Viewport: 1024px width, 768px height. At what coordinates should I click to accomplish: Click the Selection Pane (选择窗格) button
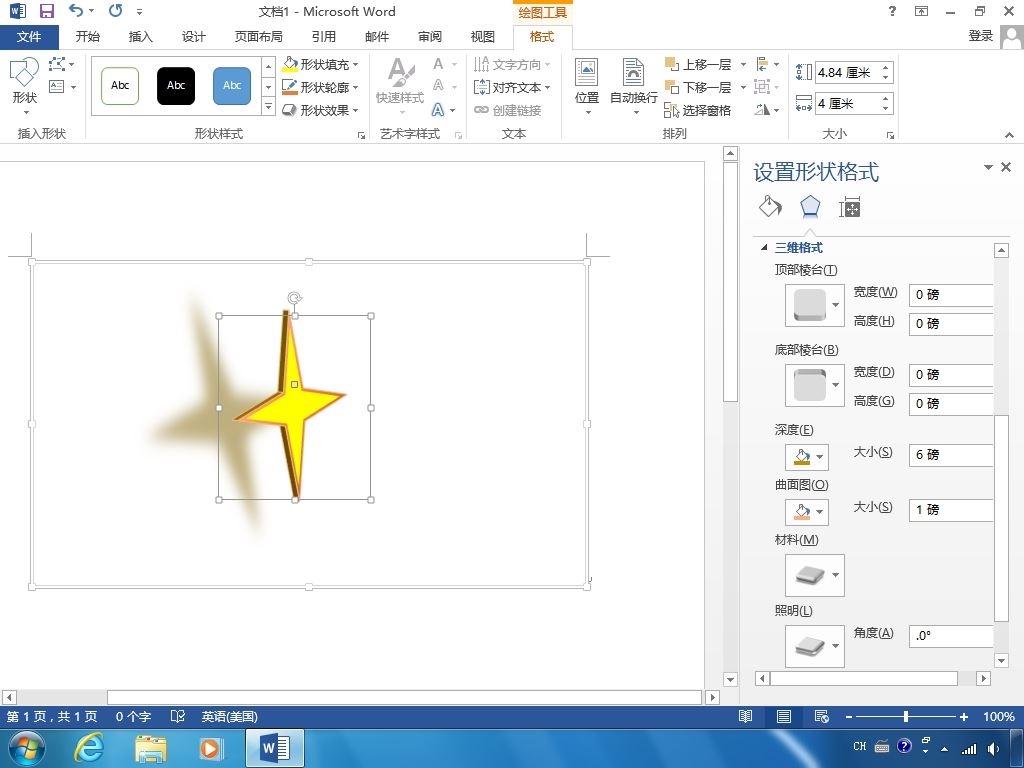tap(697, 110)
